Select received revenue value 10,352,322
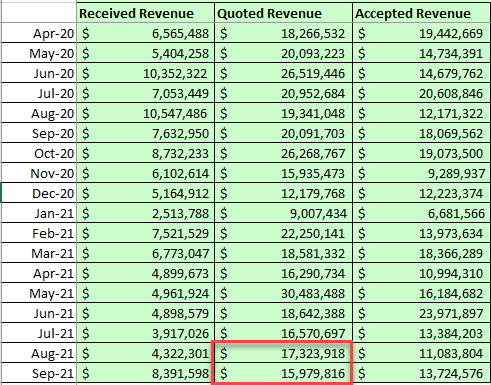Image resolution: width=491 pixels, height=385 pixels. [x=145, y=73]
